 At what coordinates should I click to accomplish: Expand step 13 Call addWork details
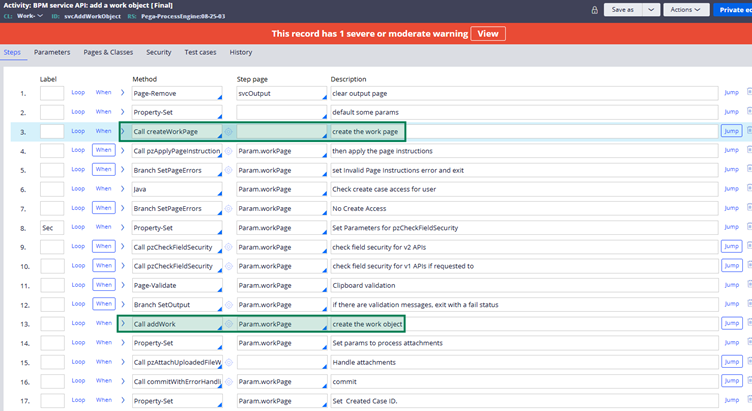(x=123, y=324)
